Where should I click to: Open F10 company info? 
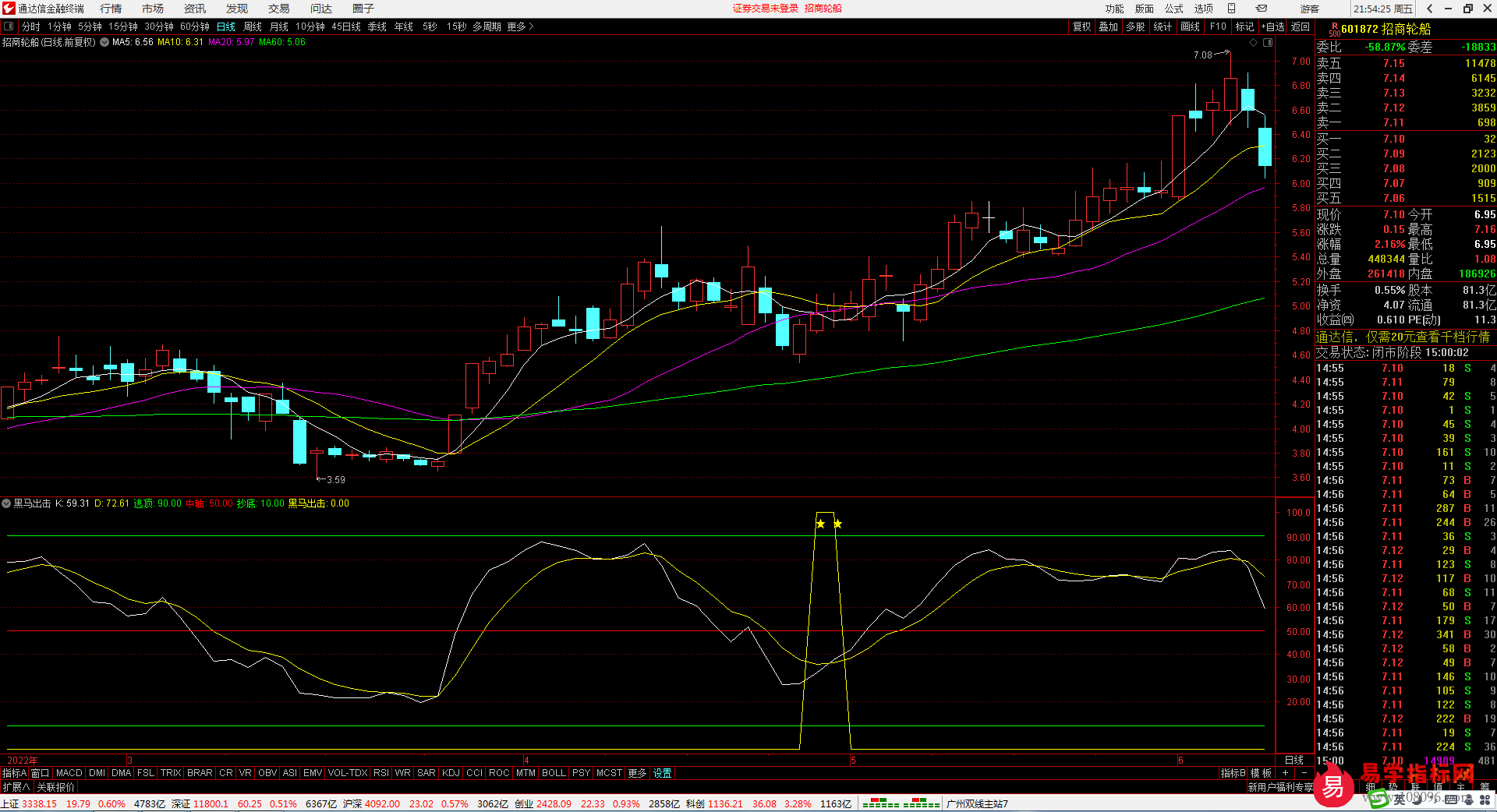pyautogui.click(x=1218, y=26)
